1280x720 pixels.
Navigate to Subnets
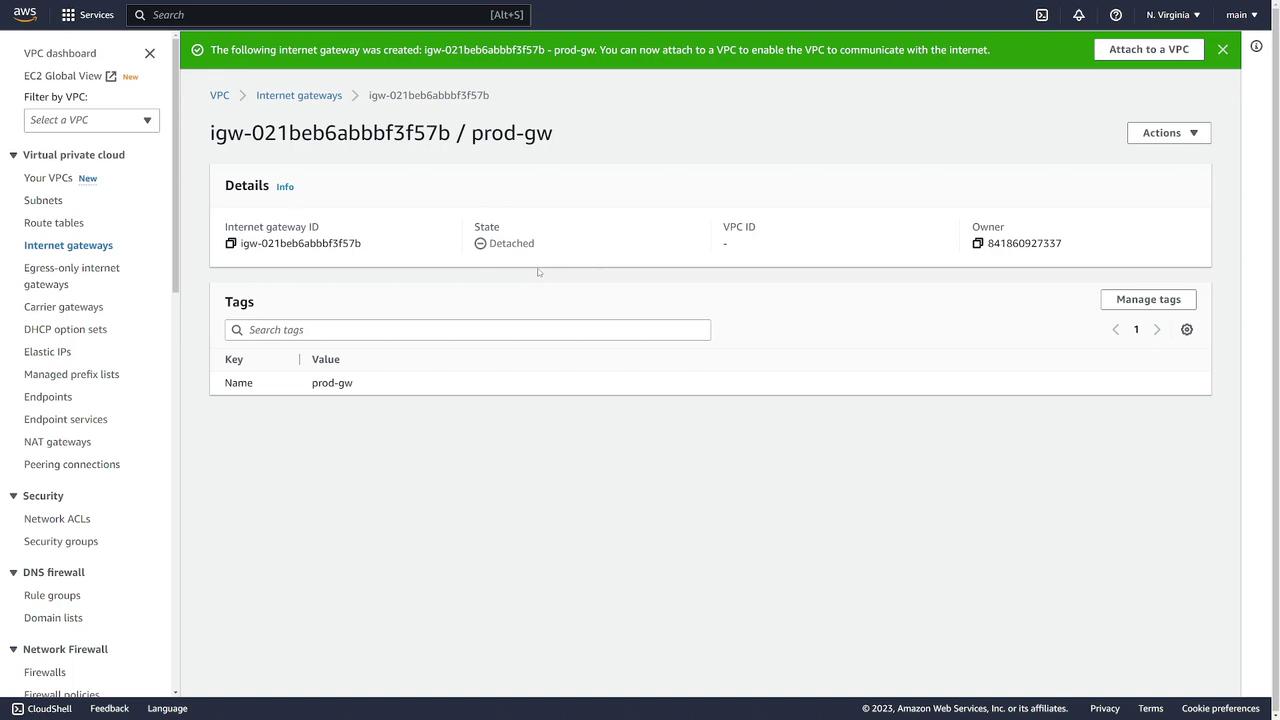click(x=43, y=200)
